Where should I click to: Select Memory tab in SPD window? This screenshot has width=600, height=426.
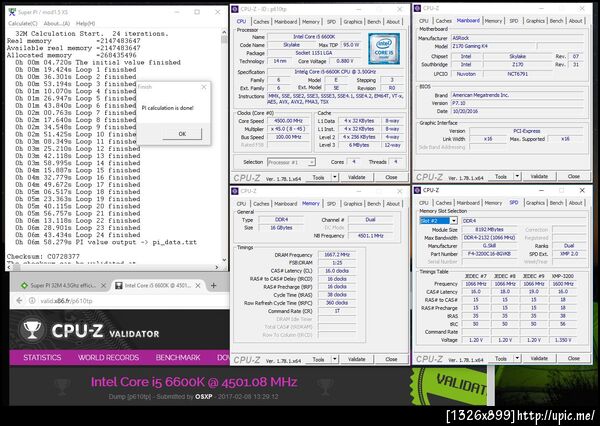(493, 203)
